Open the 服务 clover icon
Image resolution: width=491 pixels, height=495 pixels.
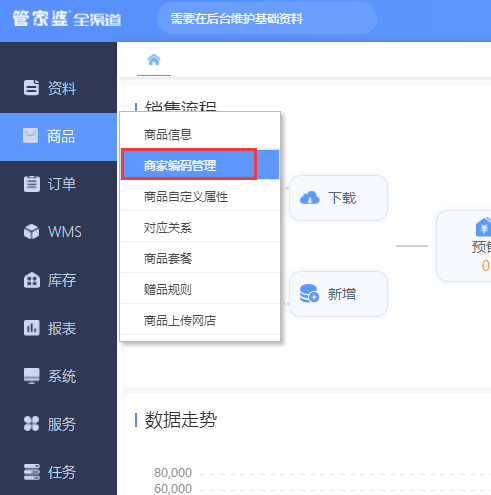[32, 424]
